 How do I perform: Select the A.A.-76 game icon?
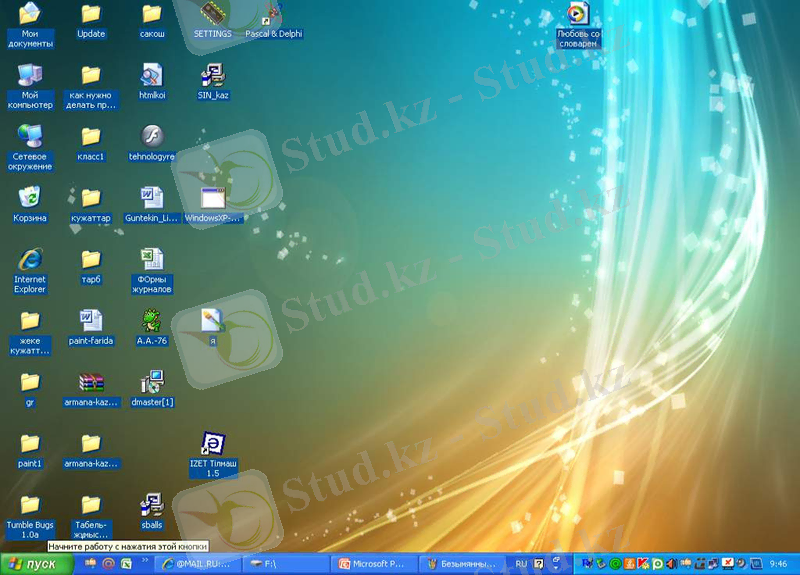(x=151, y=320)
